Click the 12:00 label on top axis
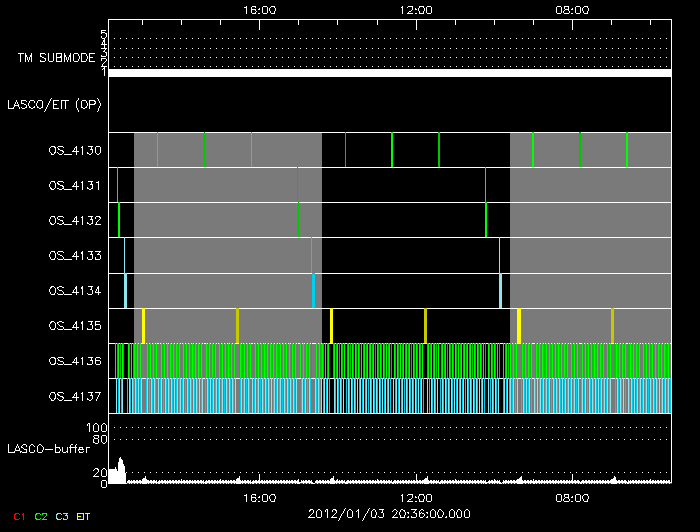Image resolution: width=700 pixels, height=532 pixels. [x=415, y=10]
